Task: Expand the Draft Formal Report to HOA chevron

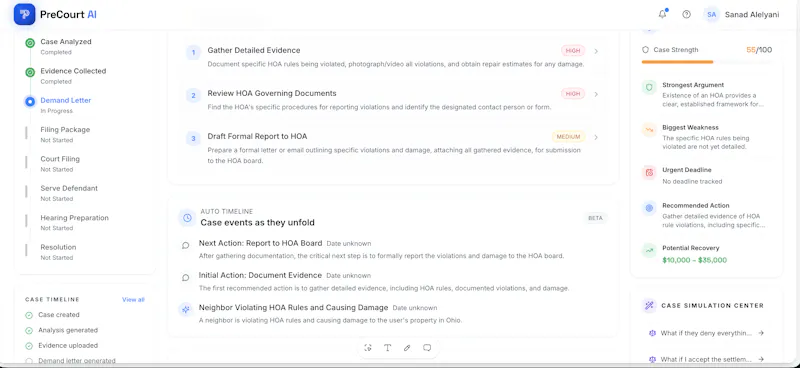Action: pyautogui.click(x=596, y=137)
